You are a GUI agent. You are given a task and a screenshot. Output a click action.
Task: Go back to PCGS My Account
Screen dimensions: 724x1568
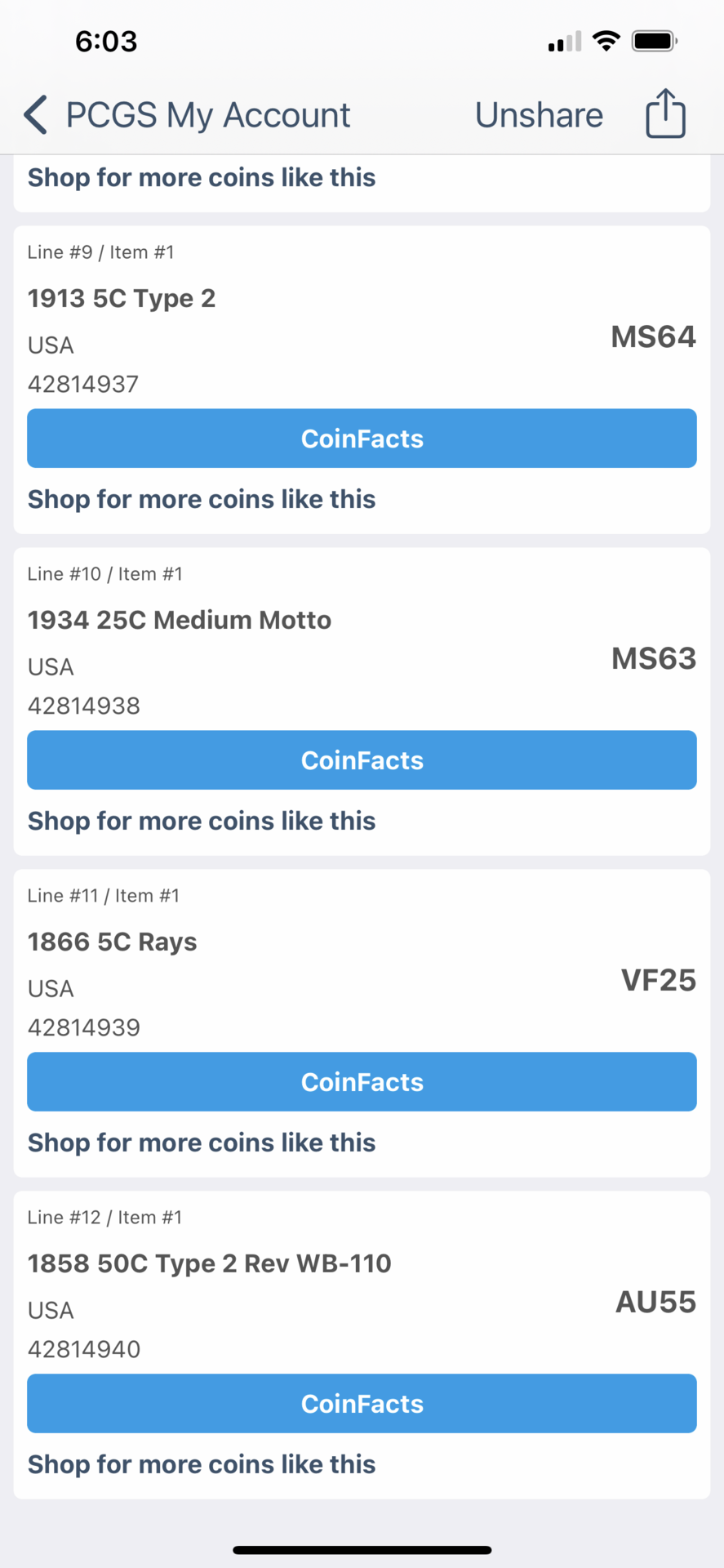207,115
